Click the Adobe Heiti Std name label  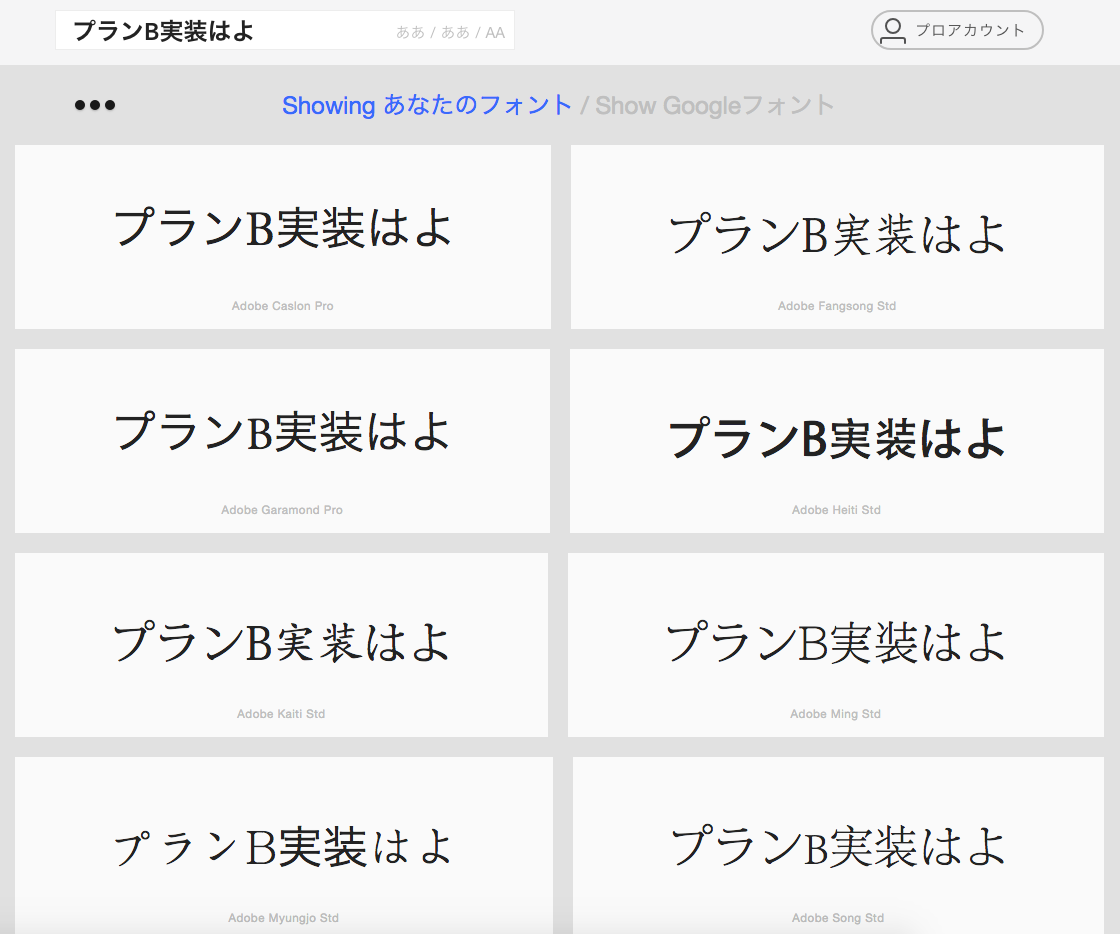point(836,510)
